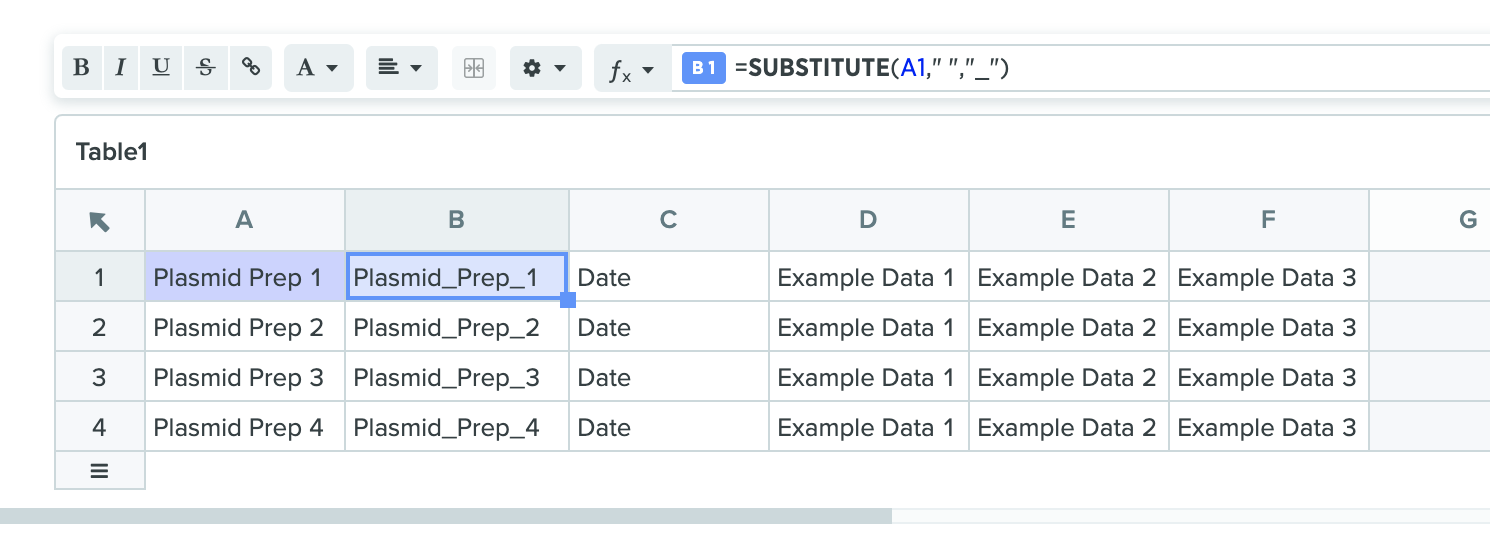Select the Date cell in row 4

pyautogui.click(x=669, y=427)
